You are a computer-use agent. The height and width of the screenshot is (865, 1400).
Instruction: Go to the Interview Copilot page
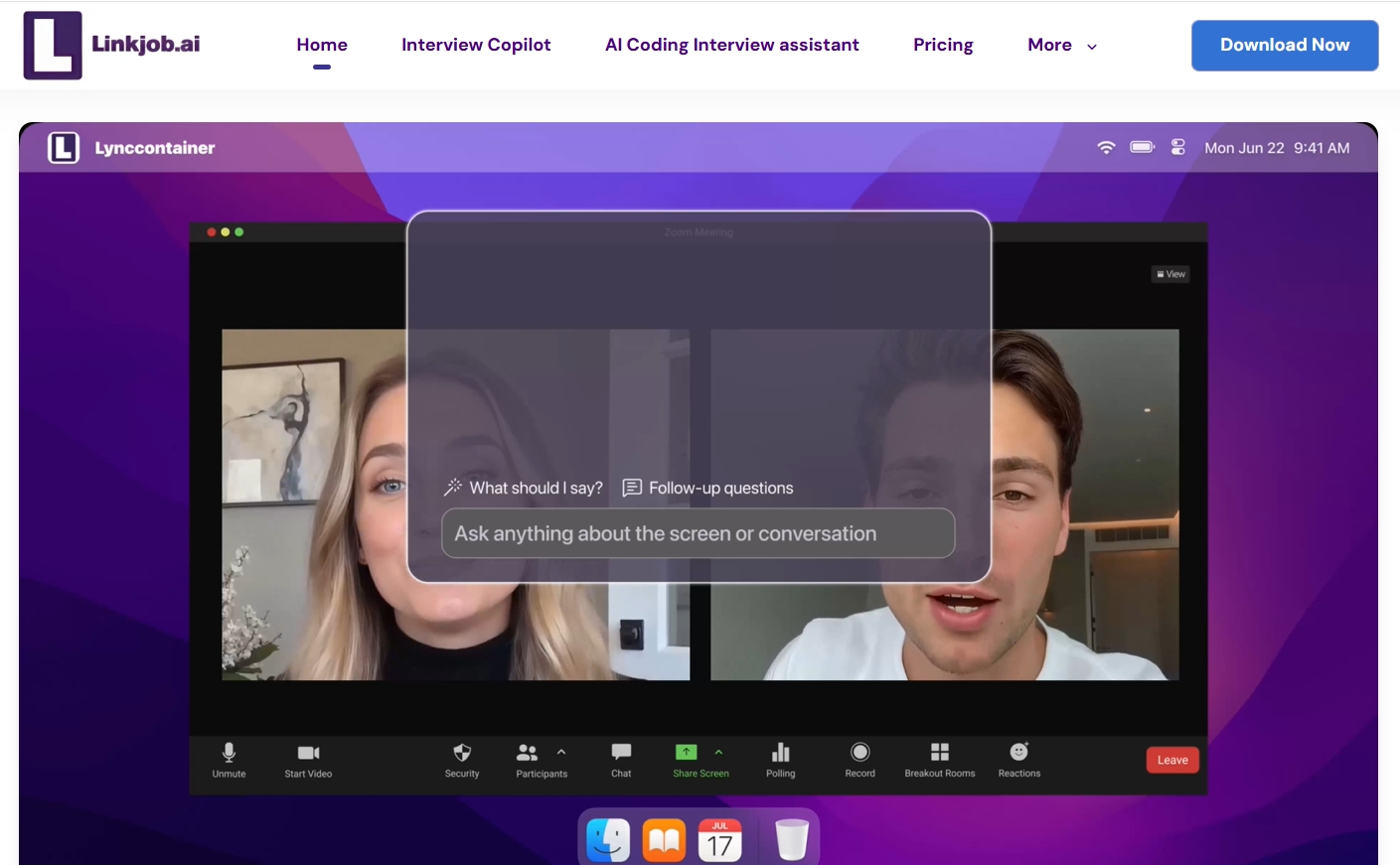click(476, 45)
